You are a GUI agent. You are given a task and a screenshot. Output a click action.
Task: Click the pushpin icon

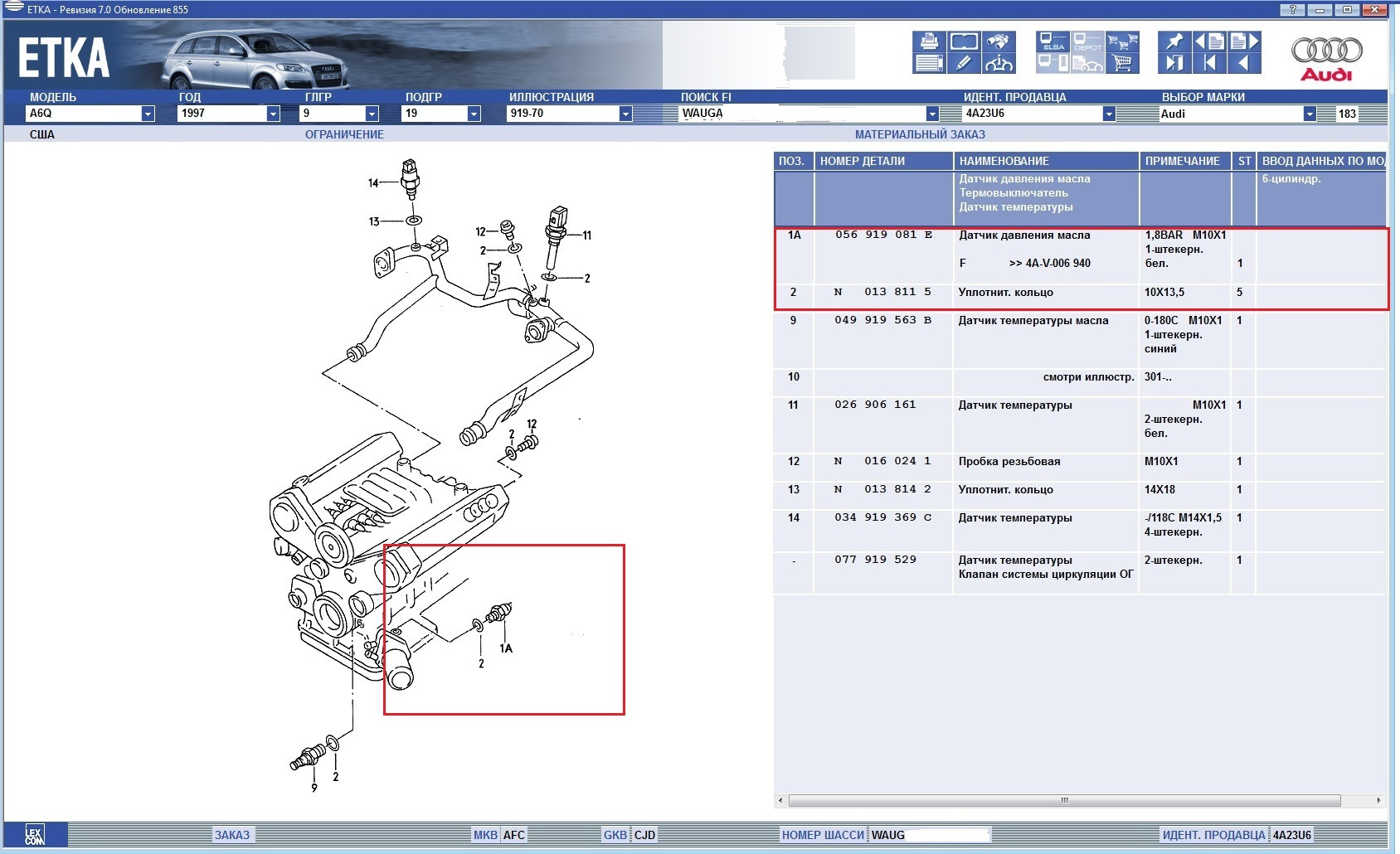1174,41
